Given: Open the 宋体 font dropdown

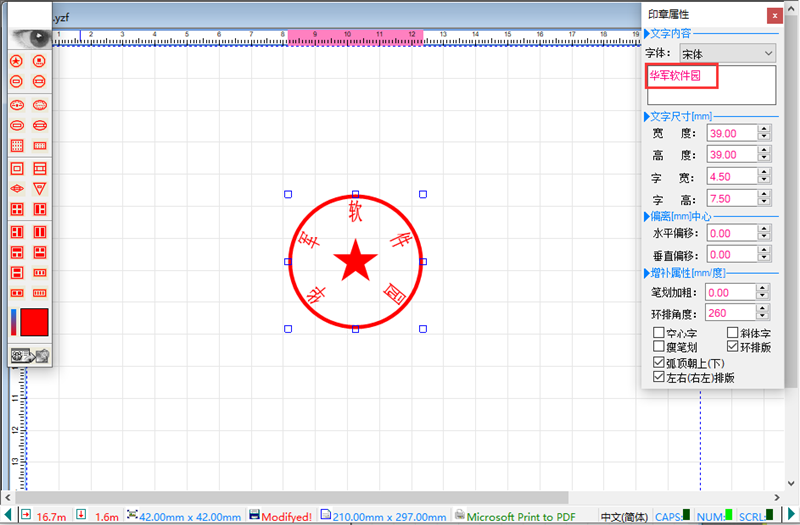Looking at the screenshot, I should [768, 53].
